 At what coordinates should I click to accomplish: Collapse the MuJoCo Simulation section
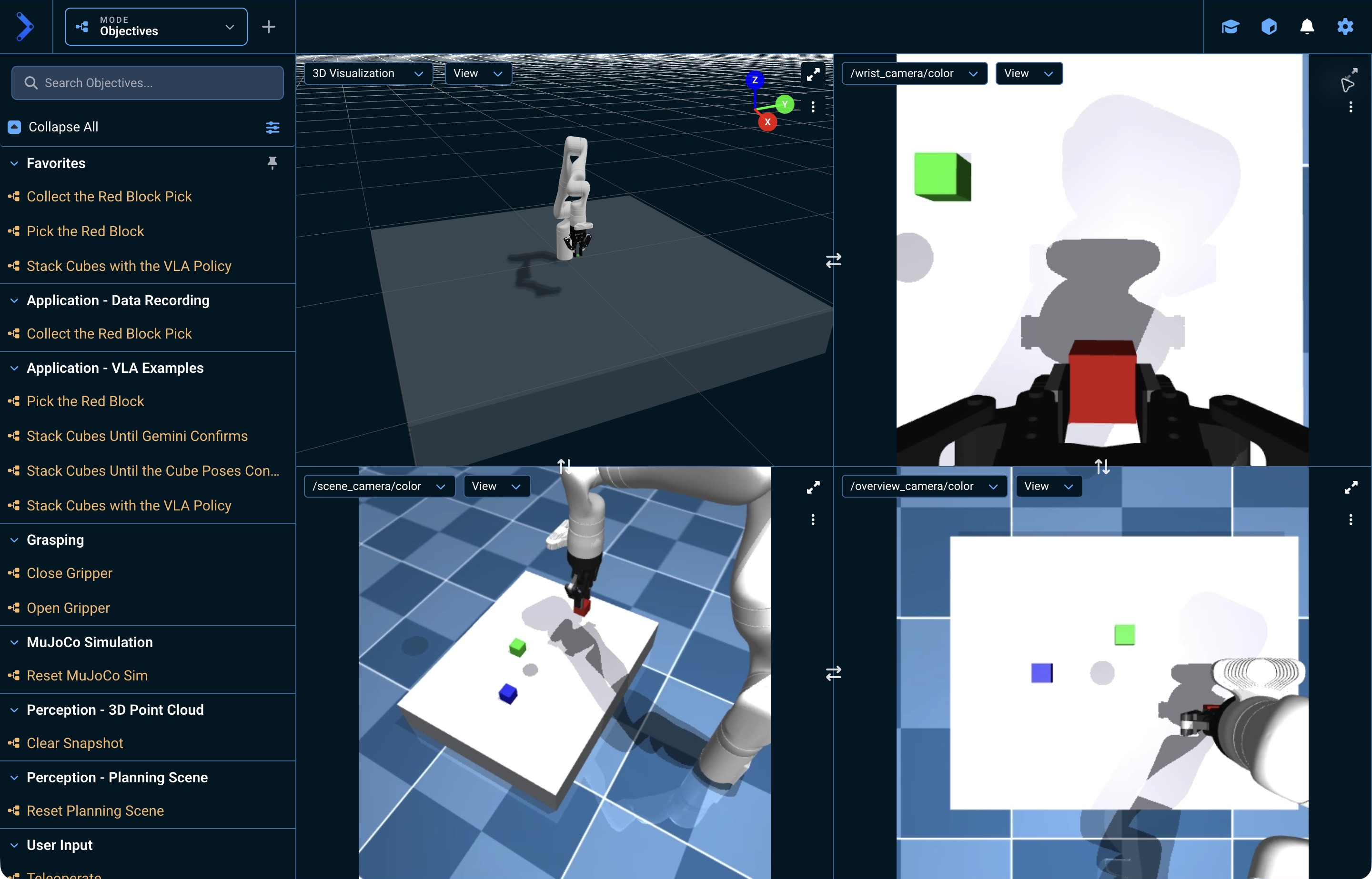[x=14, y=642]
